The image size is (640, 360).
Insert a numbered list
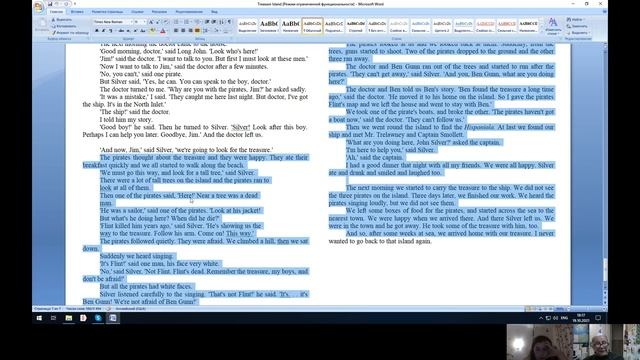coord(186,22)
